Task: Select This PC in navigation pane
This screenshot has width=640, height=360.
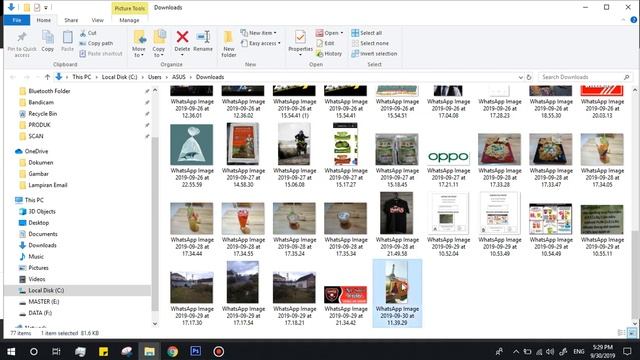Action: tap(34, 200)
